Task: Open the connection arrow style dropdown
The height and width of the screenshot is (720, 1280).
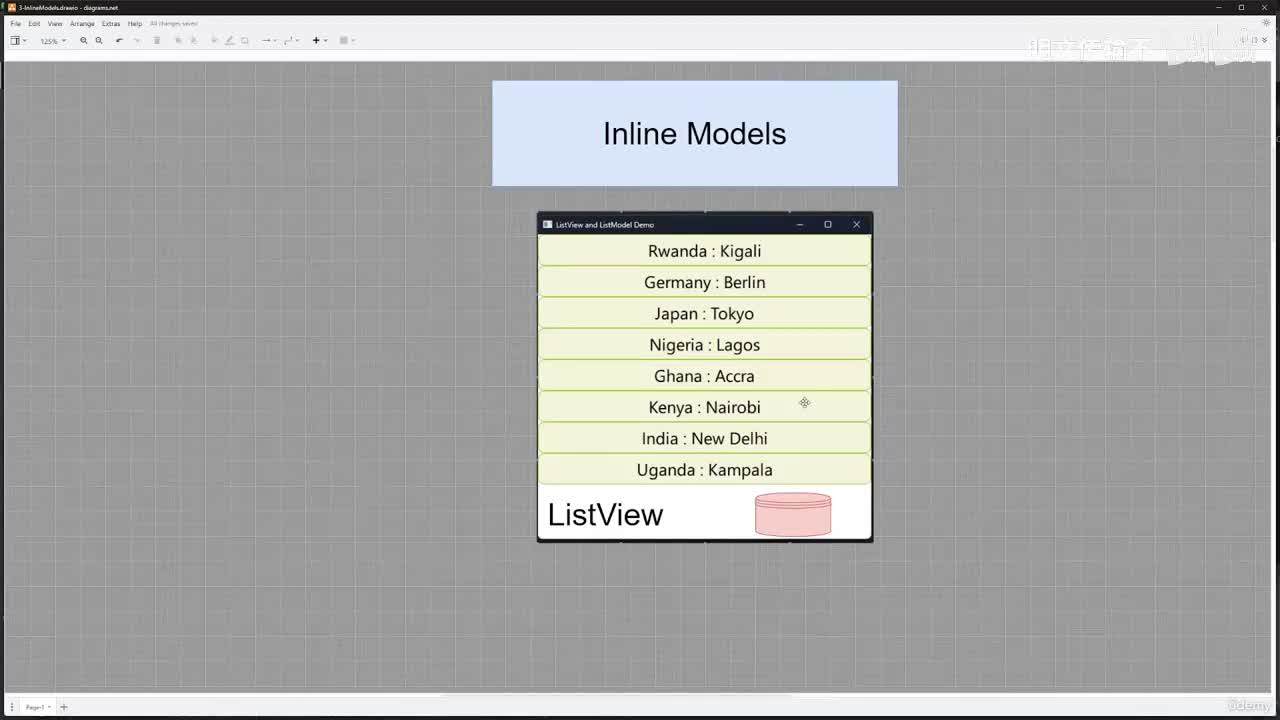Action: tap(268, 40)
